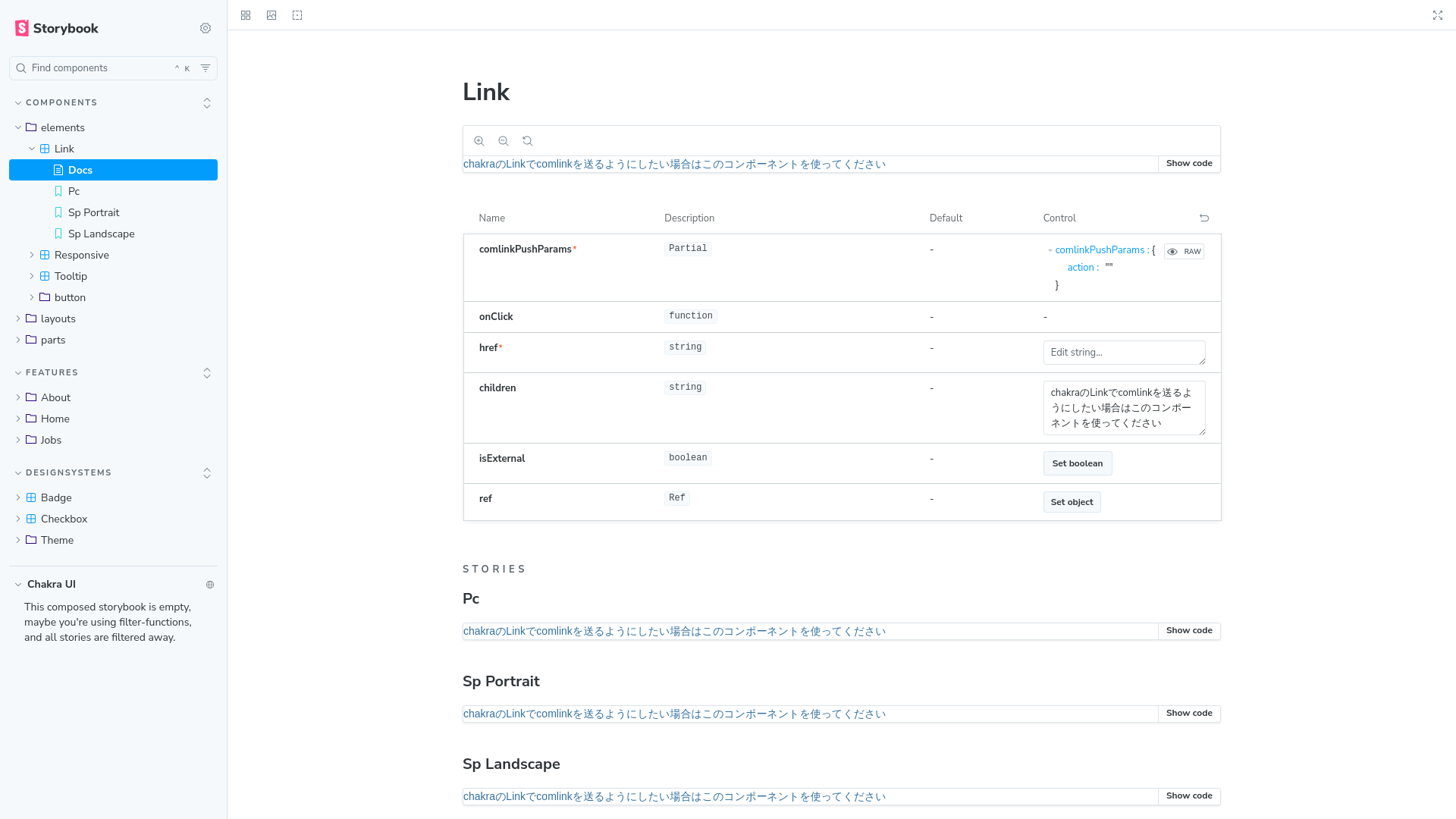Click the Ref type badge
1456x819 pixels.
pyautogui.click(x=677, y=498)
